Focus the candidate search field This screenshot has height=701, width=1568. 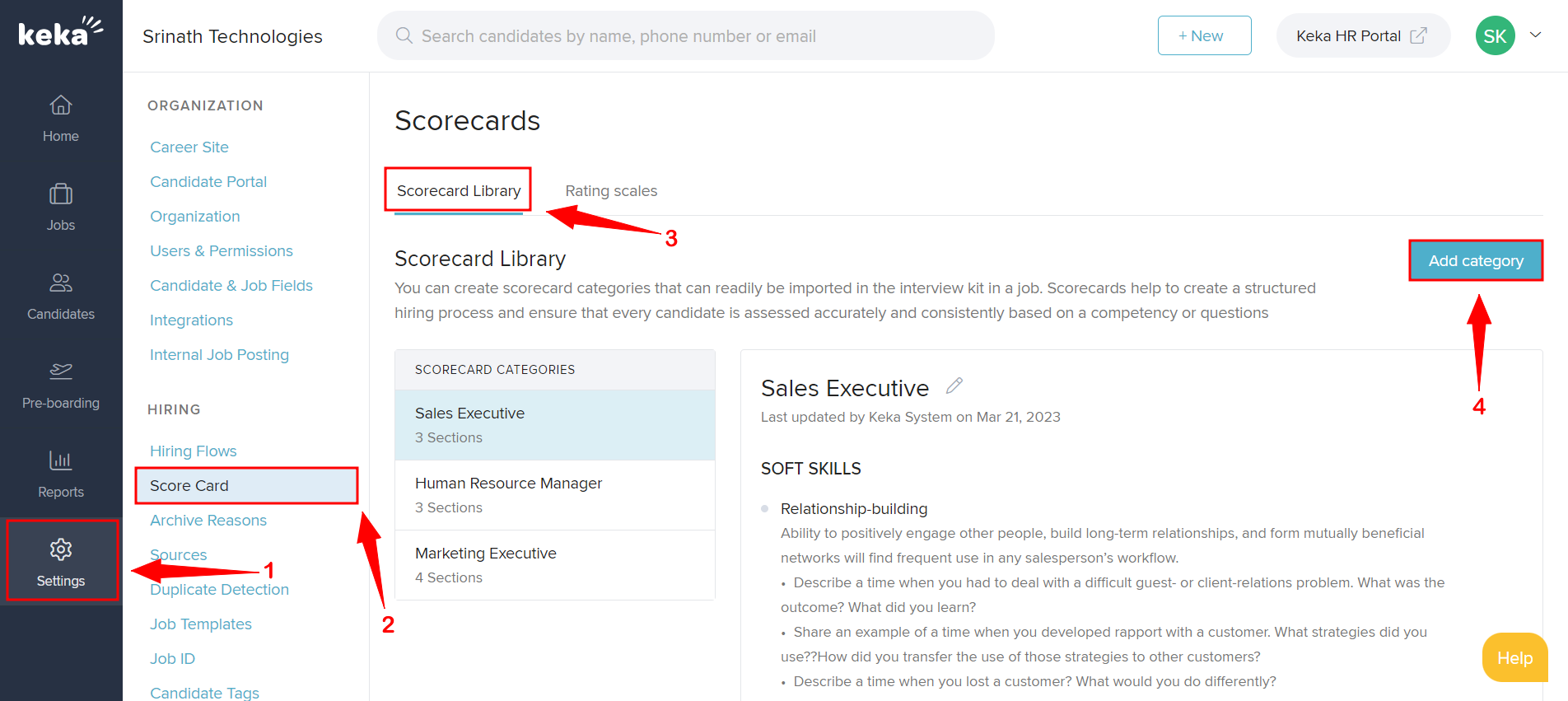click(x=685, y=35)
